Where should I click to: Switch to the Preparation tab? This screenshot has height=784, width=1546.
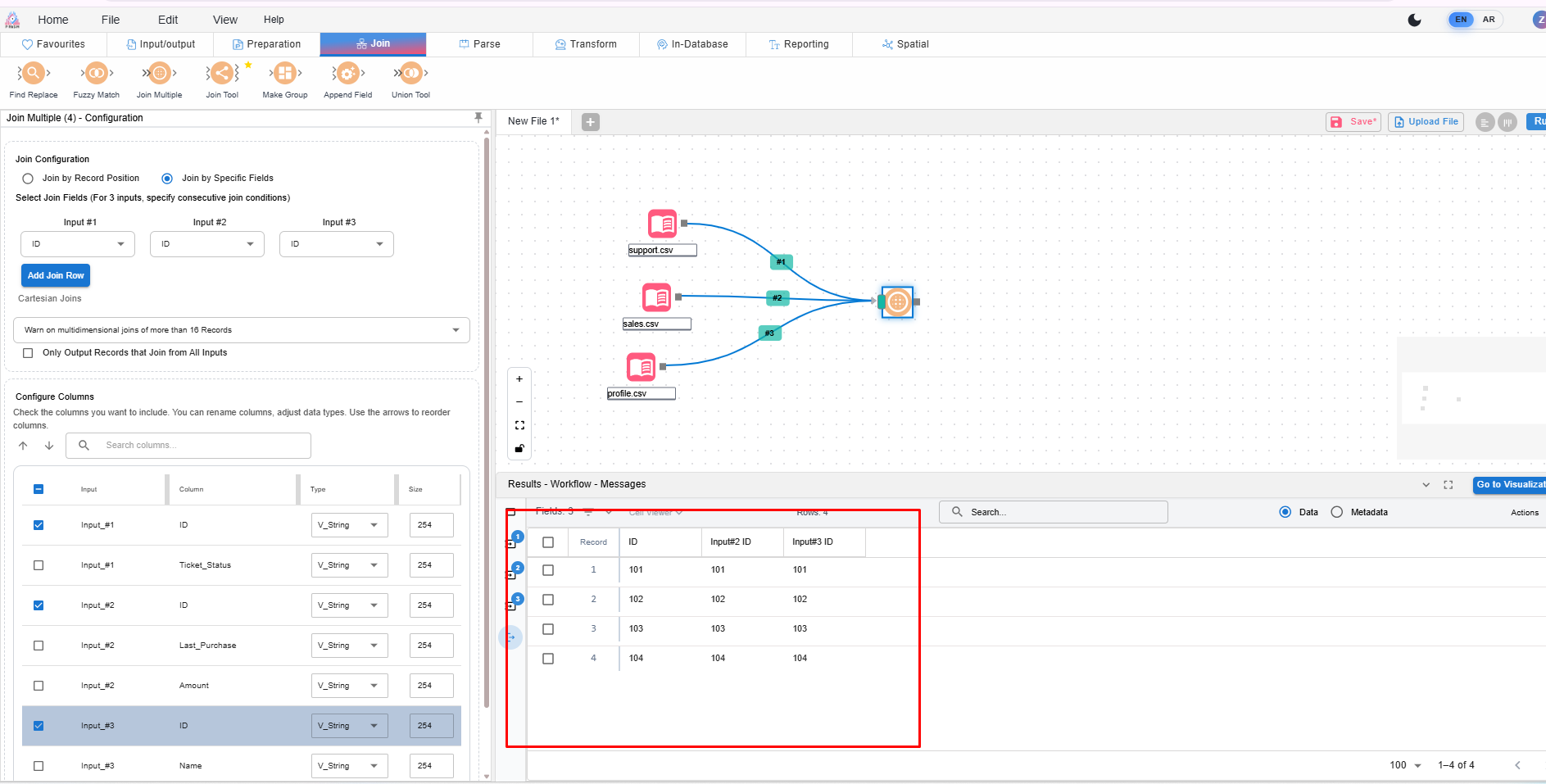266,44
